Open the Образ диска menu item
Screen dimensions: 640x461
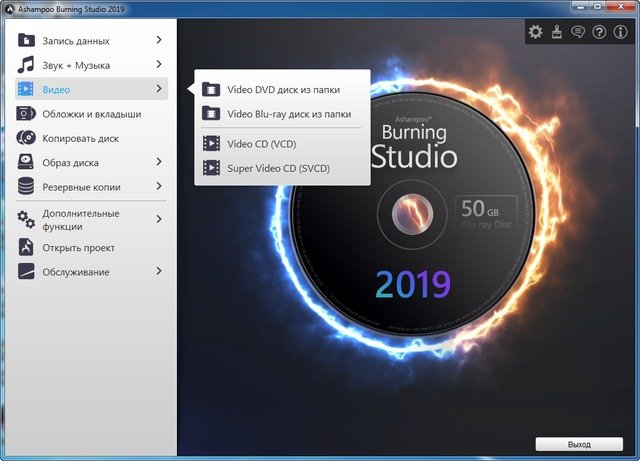pos(91,162)
